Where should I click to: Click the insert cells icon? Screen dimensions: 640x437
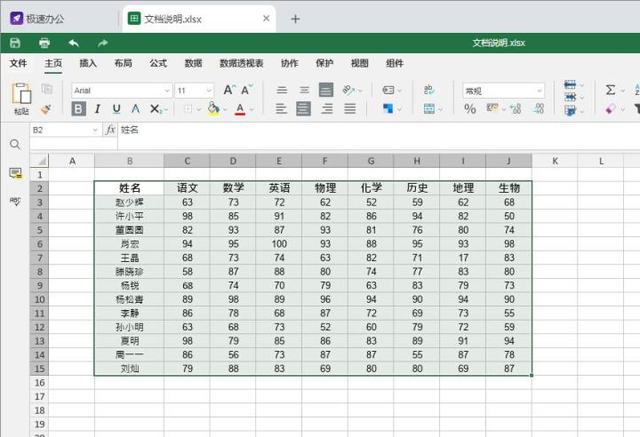pos(570,85)
